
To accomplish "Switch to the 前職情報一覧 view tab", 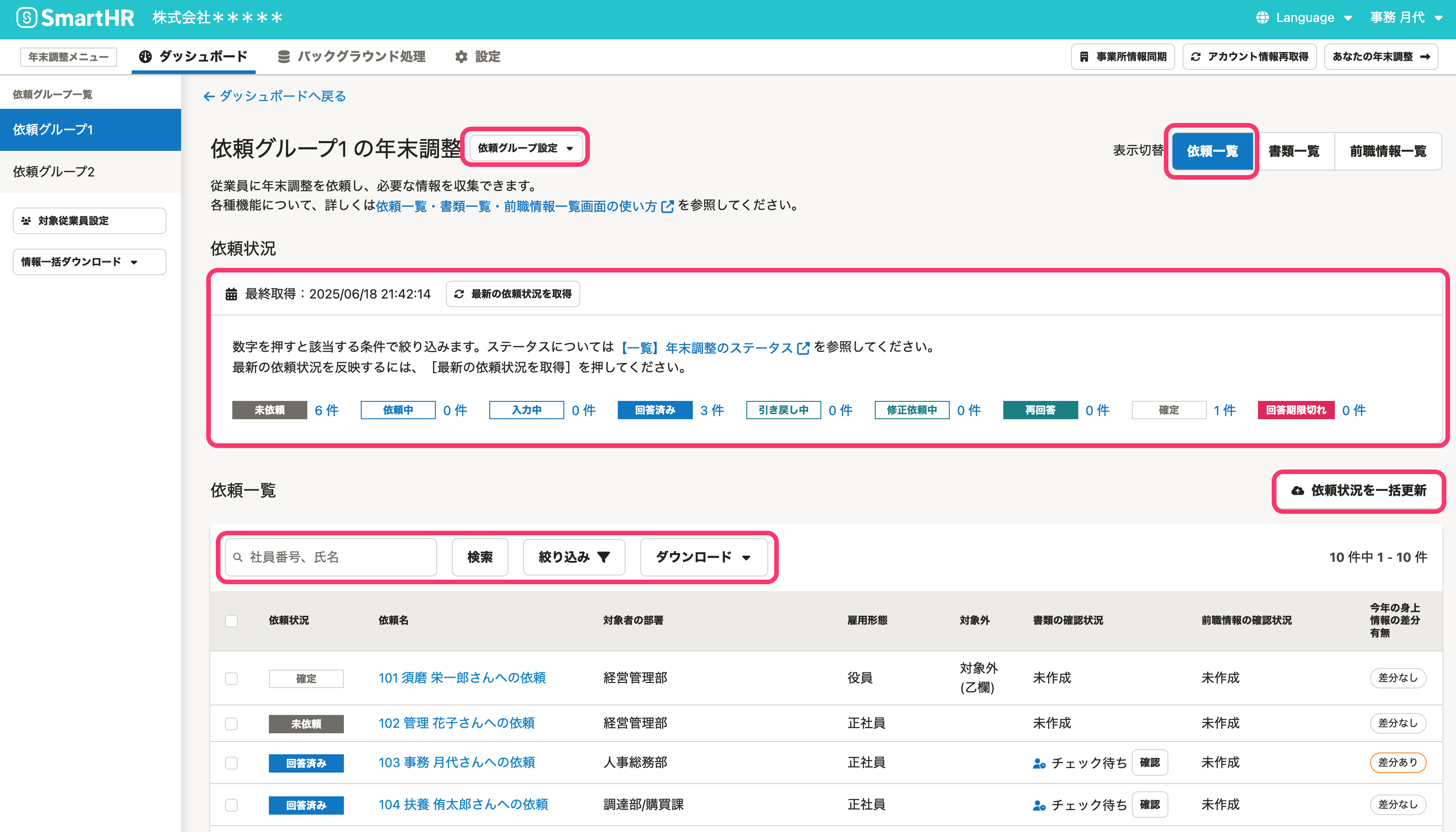I will point(1387,151).
